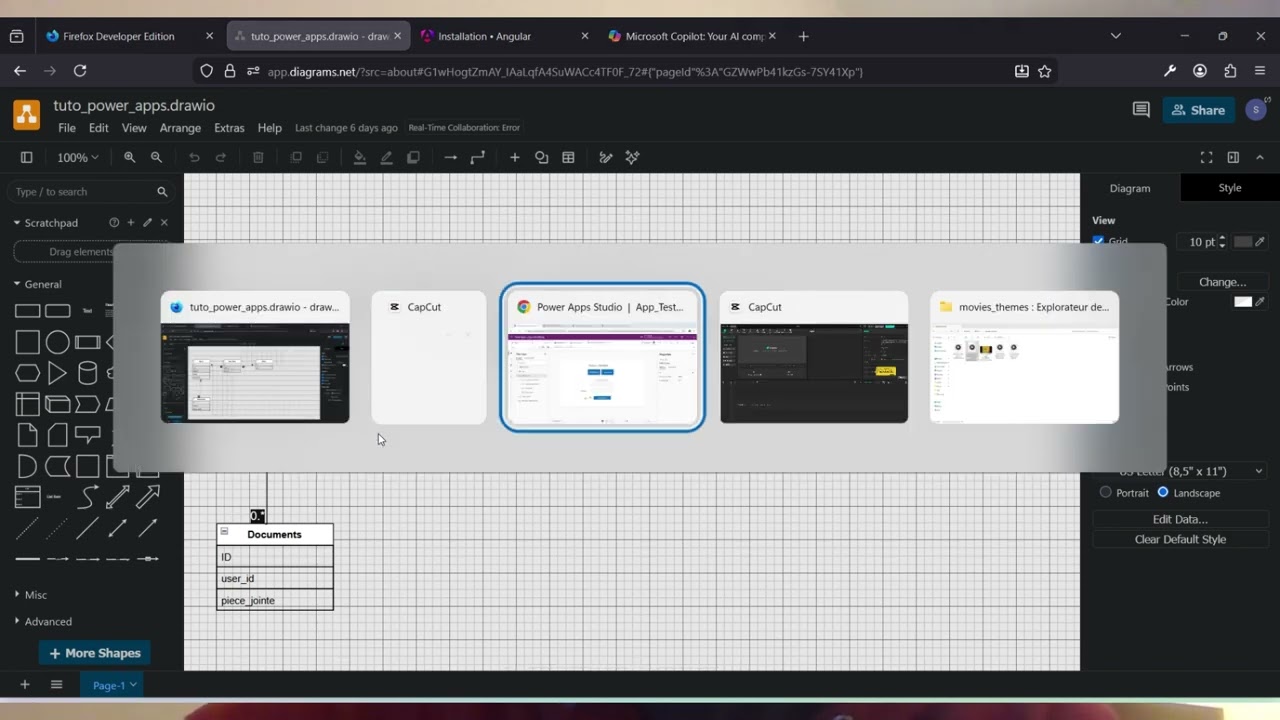
Task: Pick the grid color swatch
Action: pos(1243,242)
